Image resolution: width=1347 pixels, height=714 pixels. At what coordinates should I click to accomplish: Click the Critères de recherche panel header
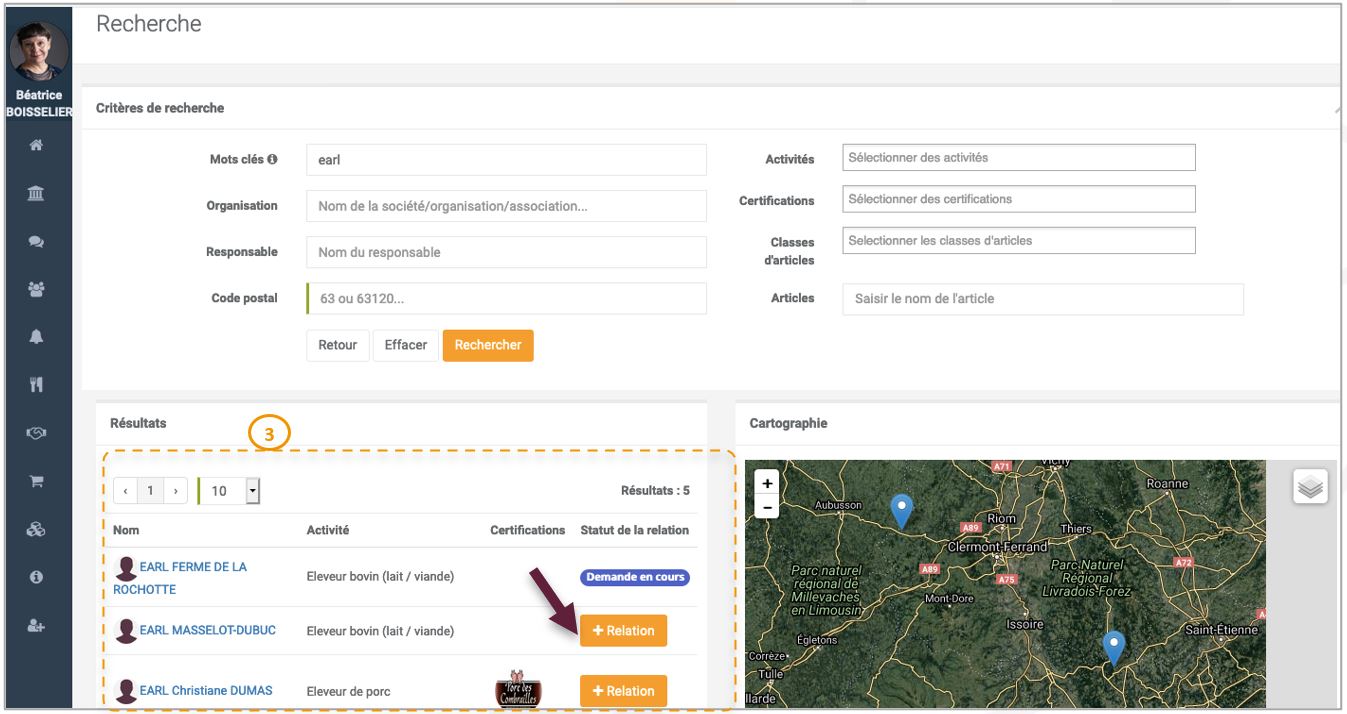click(x=160, y=108)
